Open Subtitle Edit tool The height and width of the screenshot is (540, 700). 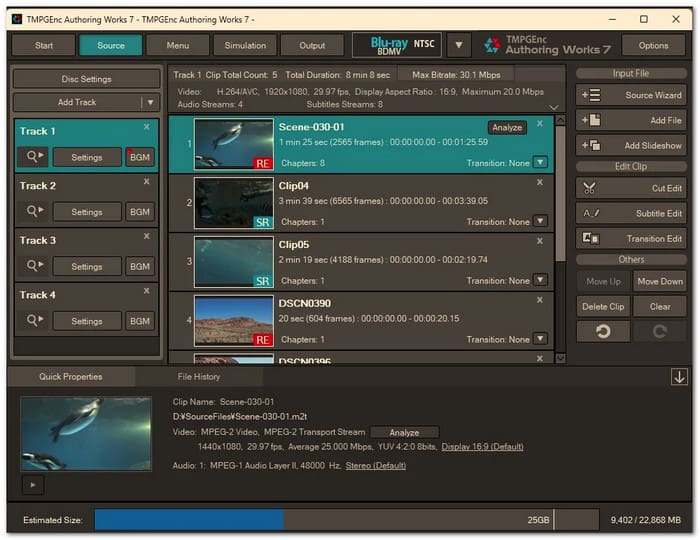coord(631,213)
